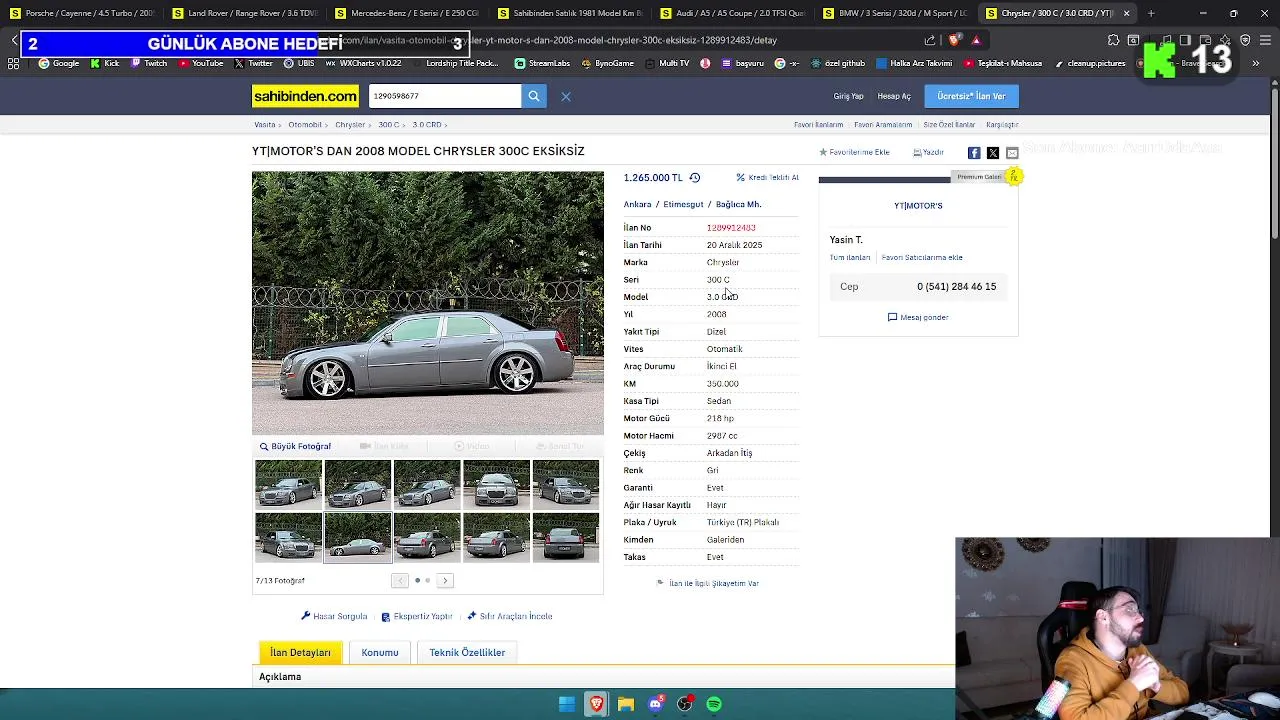Focus the search field containing 1290598677
The height and width of the screenshot is (720, 1280).
click(x=445, y=96)
